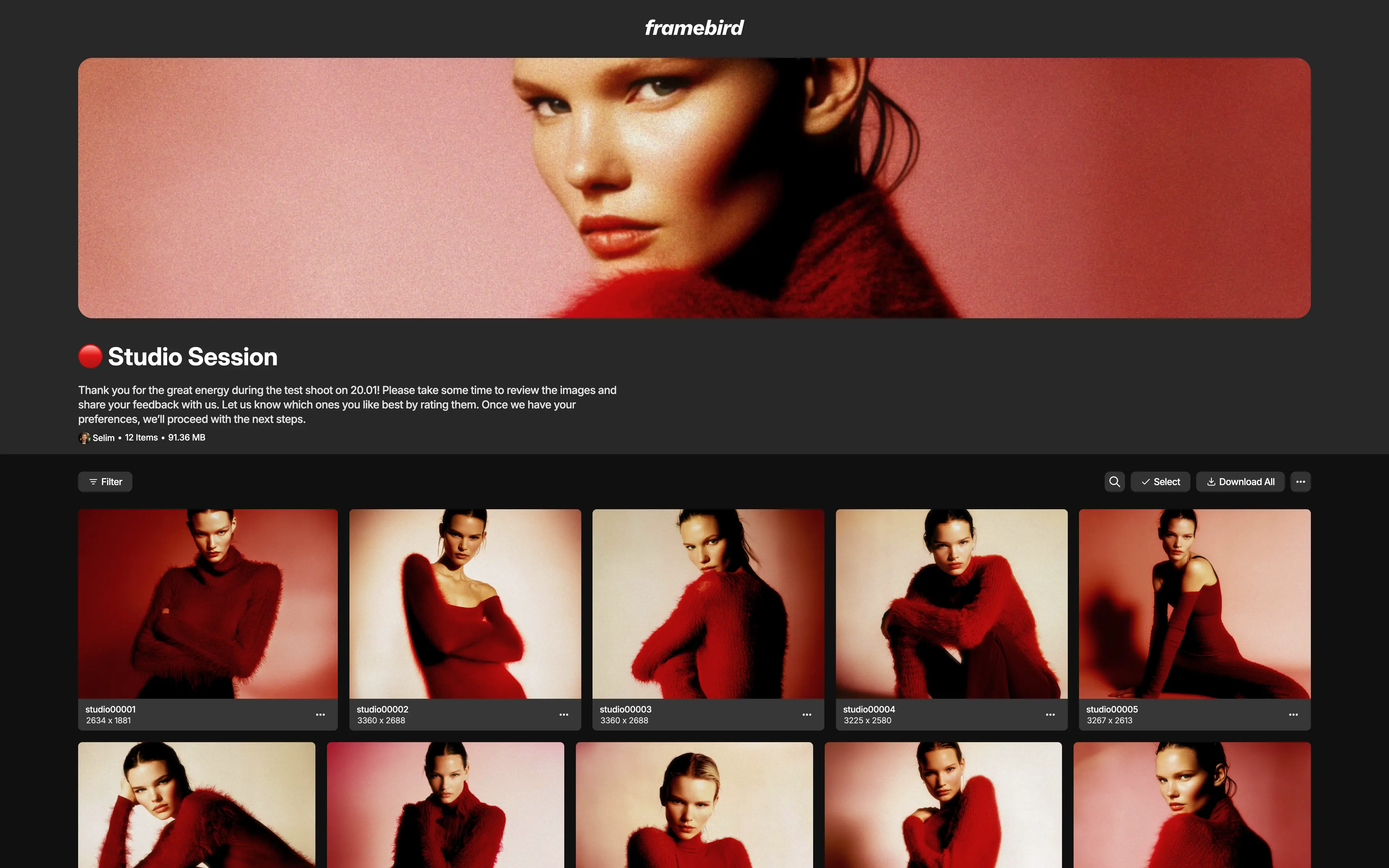
Task: Open options menu for studio00004
Action: [x=1050, y=715]
